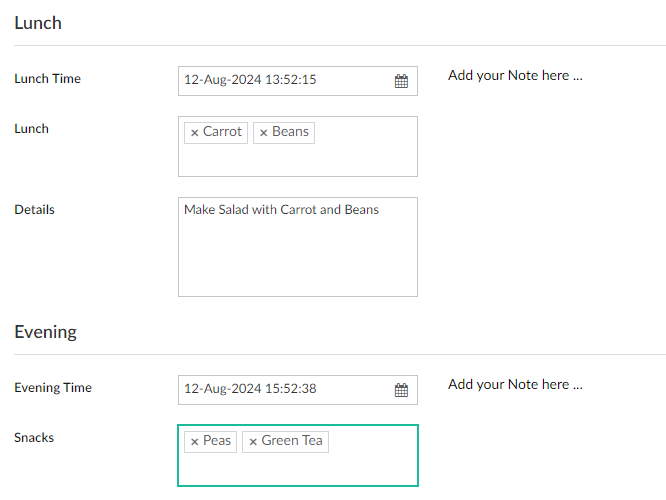This screenshot has width=666, height=500.
Task: Remove the Green Tea tag from Snacks
Action: (253, 442)
